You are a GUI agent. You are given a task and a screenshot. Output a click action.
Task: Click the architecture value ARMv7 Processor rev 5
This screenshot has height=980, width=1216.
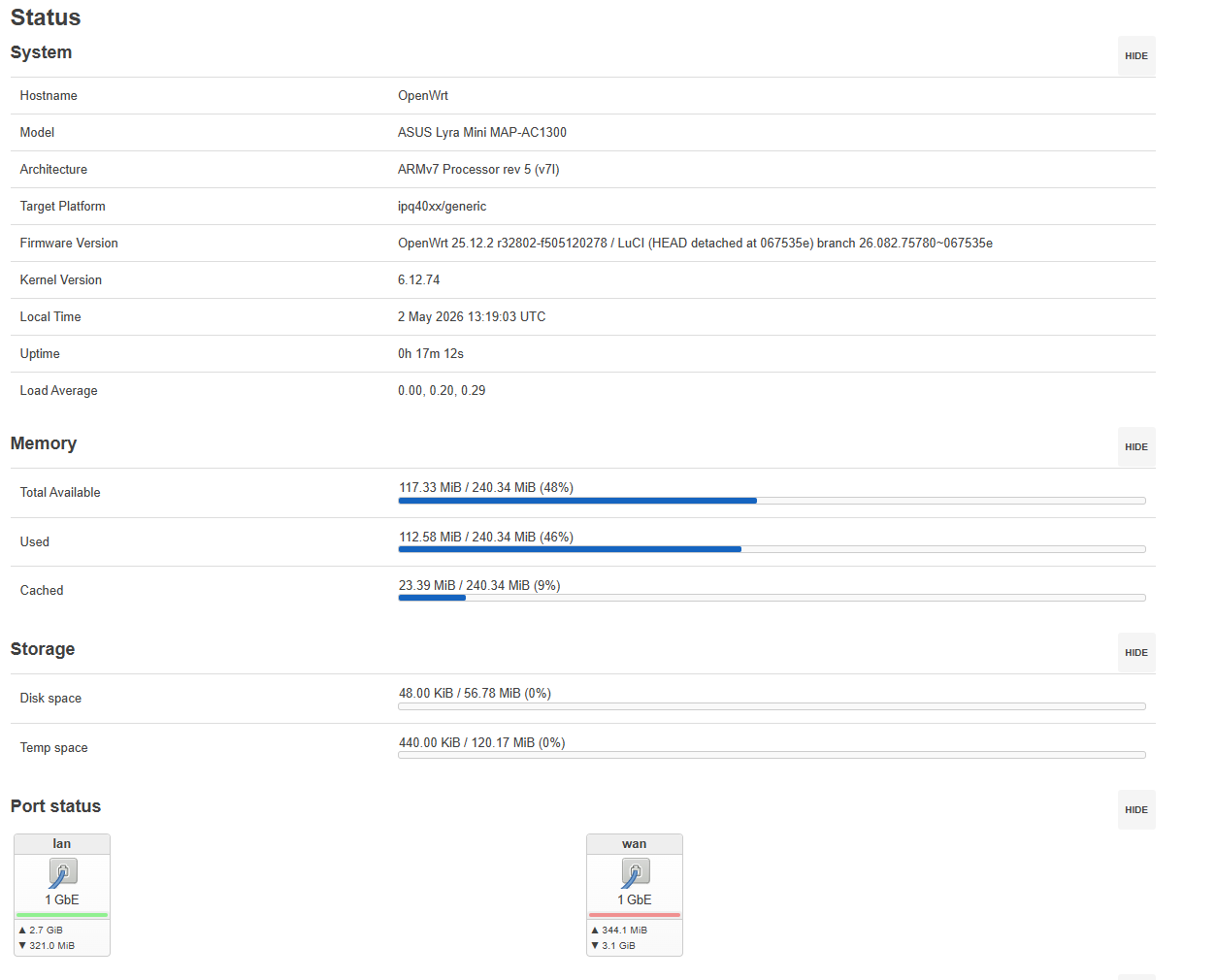point(478,170)
